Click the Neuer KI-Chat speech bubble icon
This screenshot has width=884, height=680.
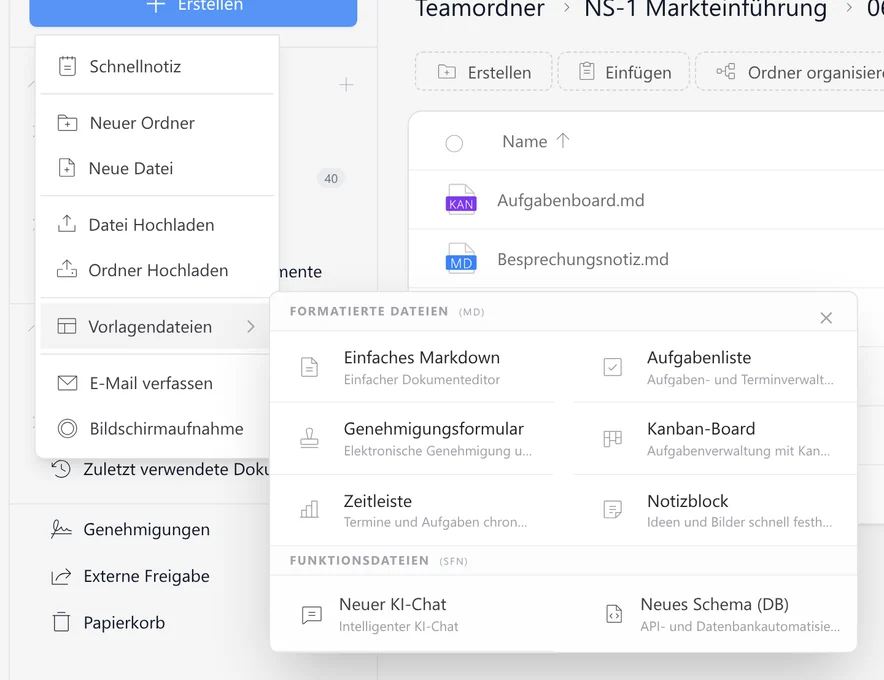(x=311, y=615)
